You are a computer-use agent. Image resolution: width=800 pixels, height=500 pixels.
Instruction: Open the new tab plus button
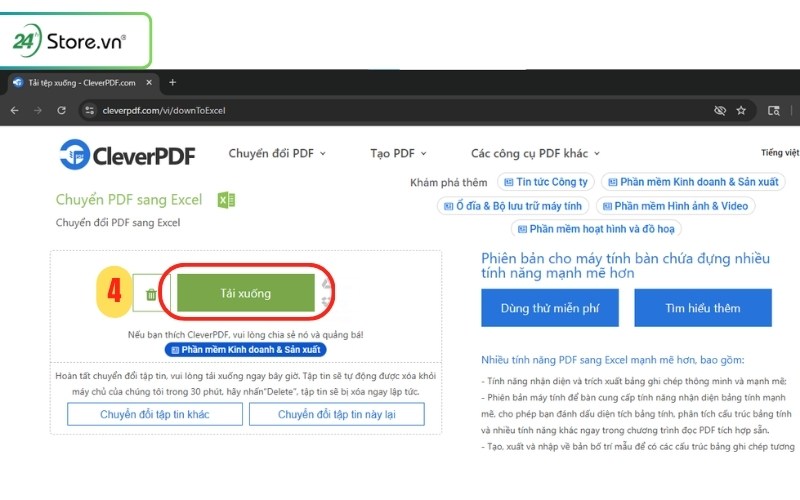click(172, 82)
